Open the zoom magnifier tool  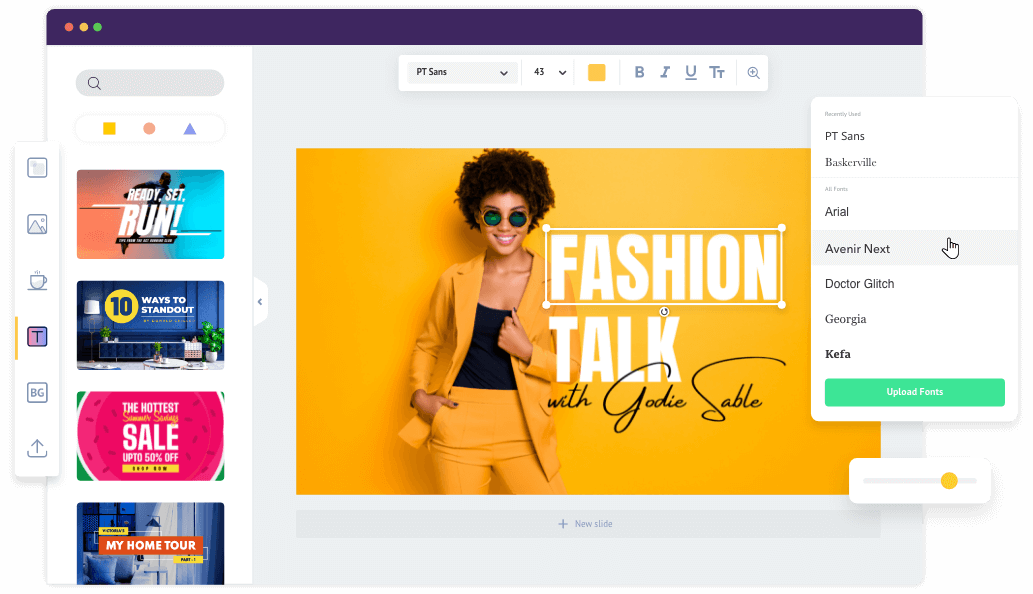tap(753, 72)
